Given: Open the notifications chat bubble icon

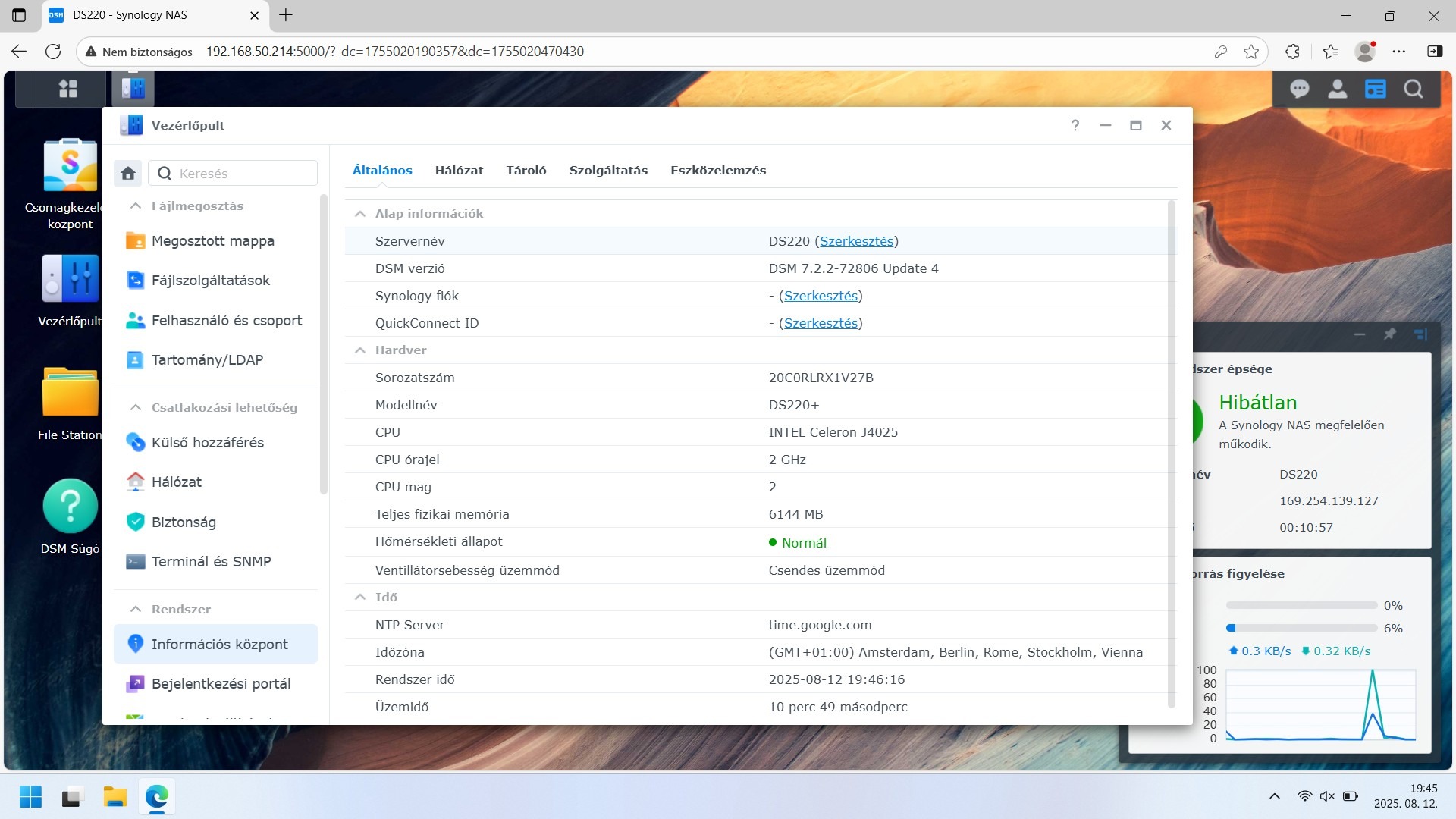Looking at the screenshot, I should tap(1299, 89).
